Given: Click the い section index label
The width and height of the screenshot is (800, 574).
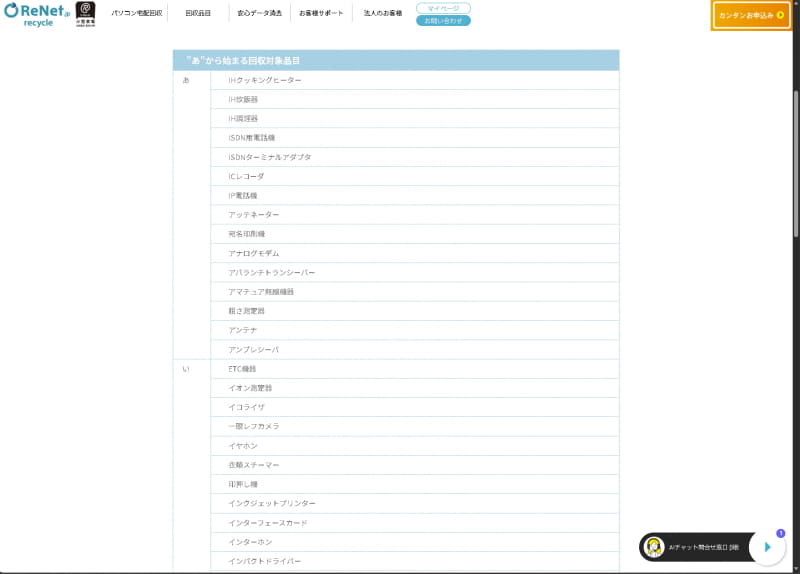Looking at the screenshot, I should tap(186, 368).
